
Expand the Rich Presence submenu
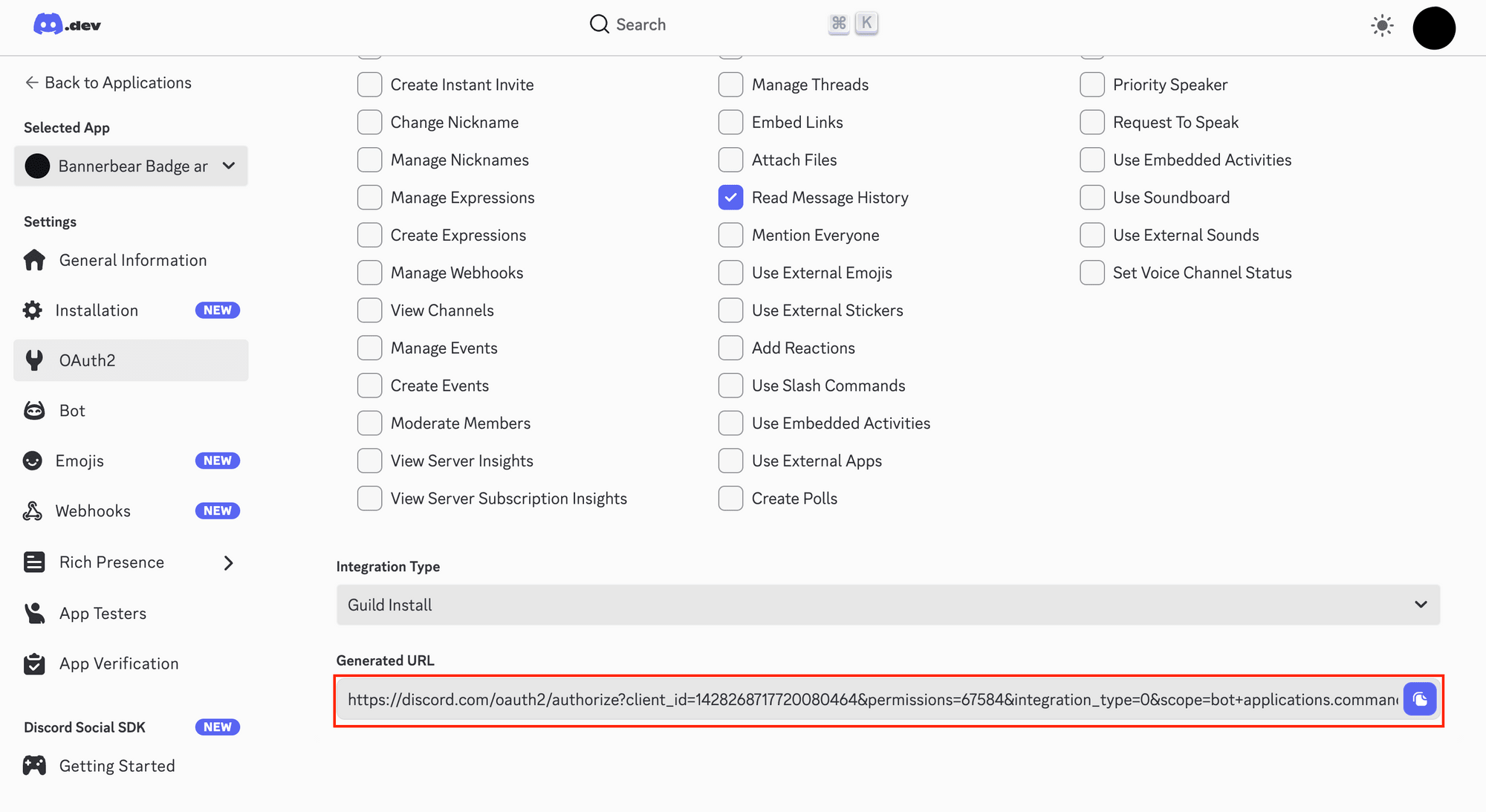228,563
